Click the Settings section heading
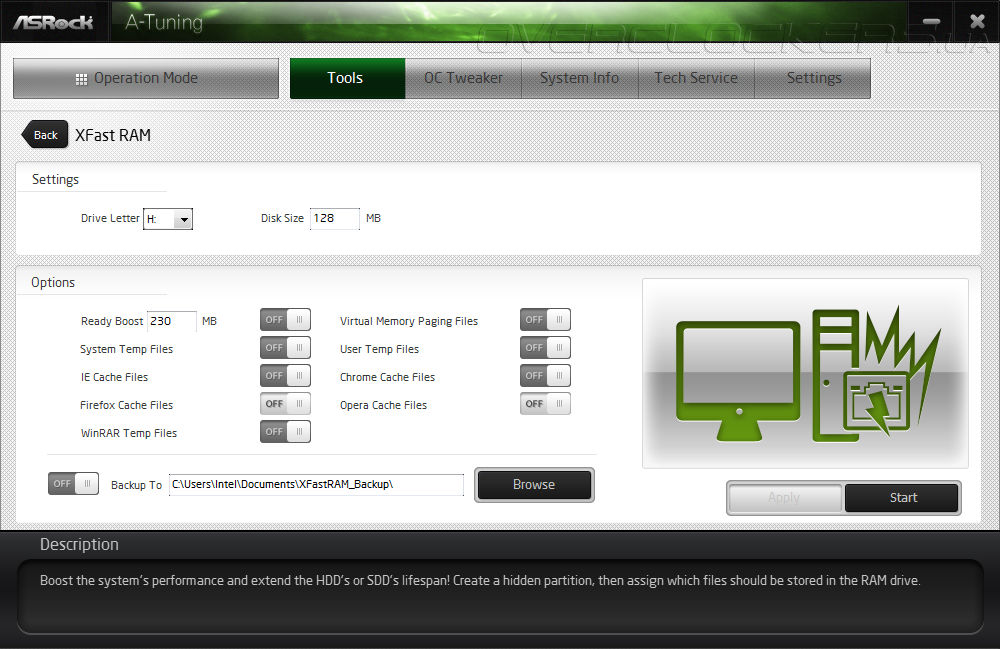The image size is (1000, 649). pyautogui.click(x=55, y=180)
